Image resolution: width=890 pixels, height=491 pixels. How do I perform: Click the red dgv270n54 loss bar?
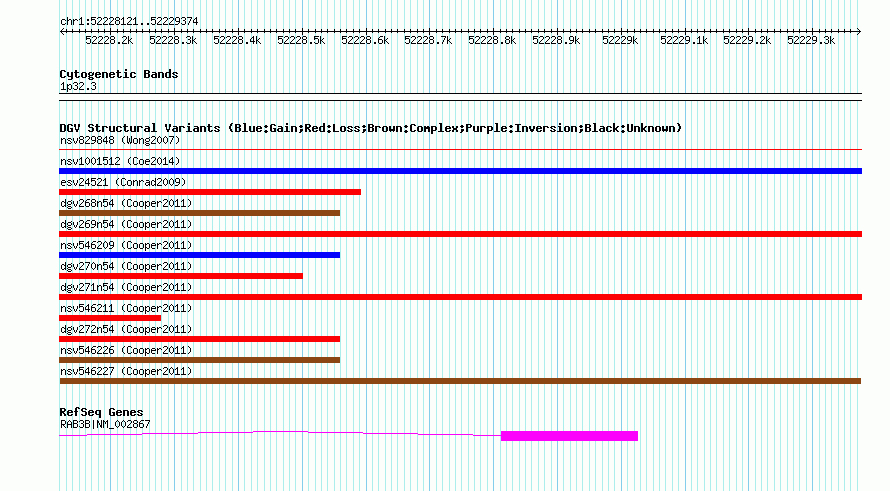coord(181,276)
